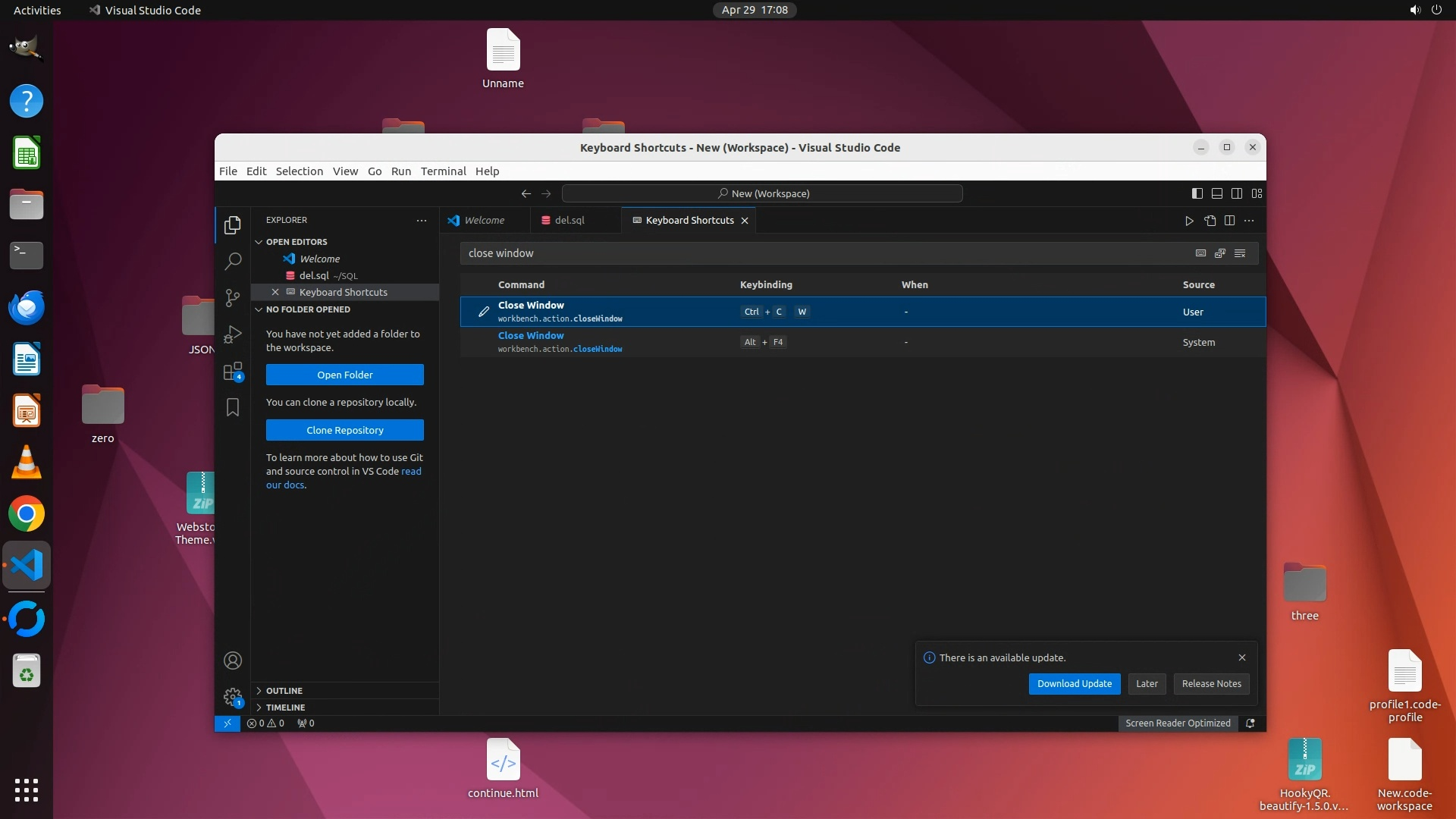Open Google Chrome from the dock
1456x819 pixels.
(x=27, y=514)
